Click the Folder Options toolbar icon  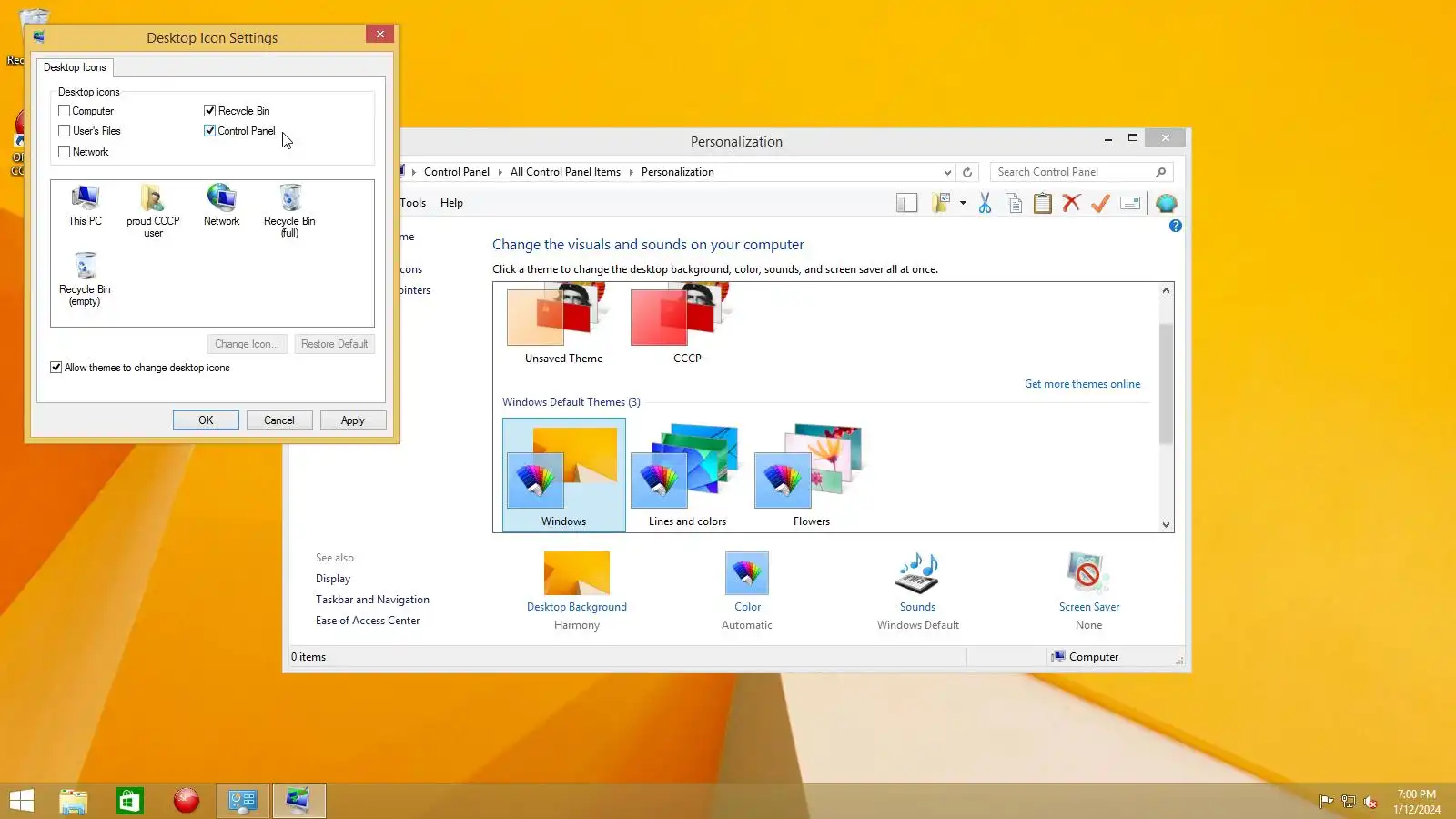(941, 203)
